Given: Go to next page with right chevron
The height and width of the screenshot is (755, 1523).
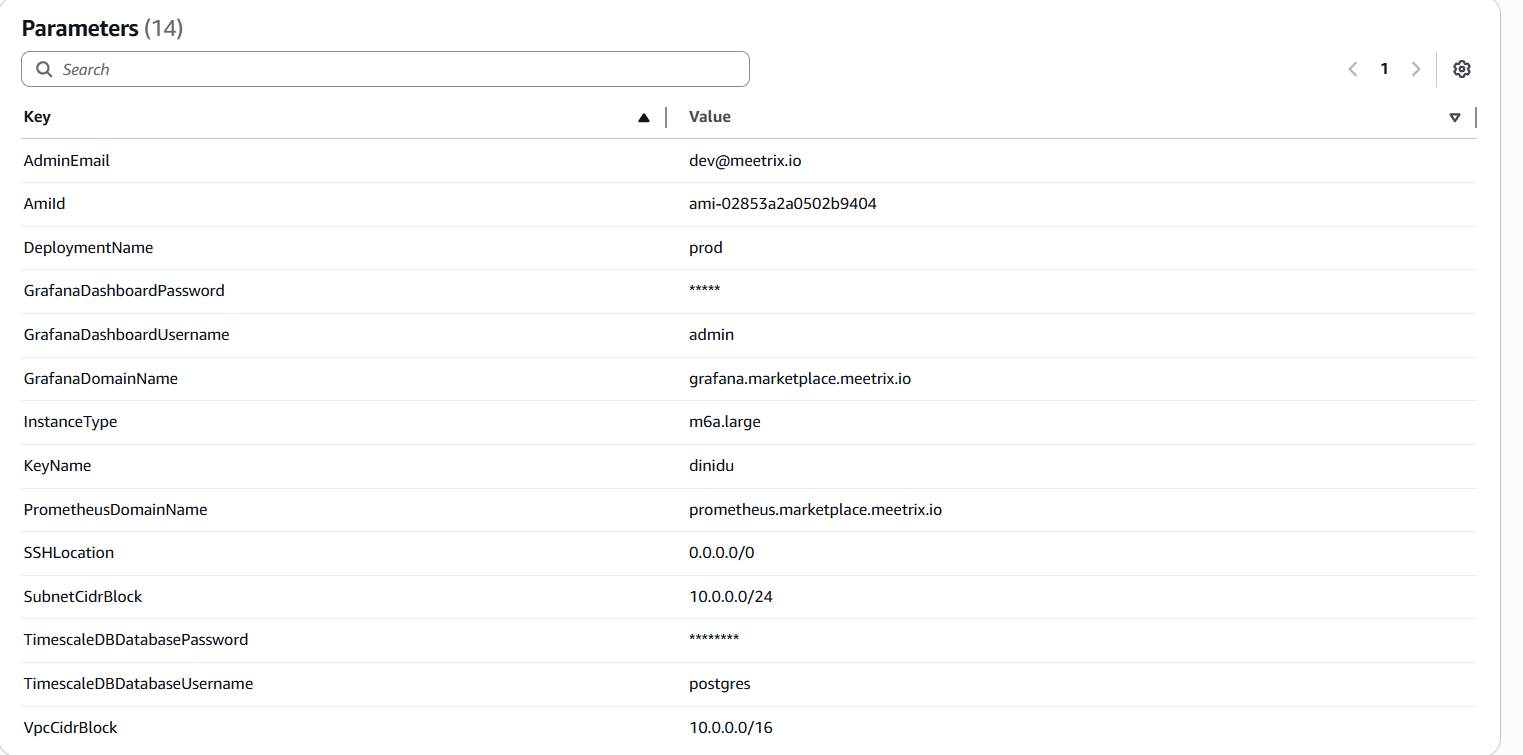Looking at the screenshot, I should click(x=1415, y=69).
